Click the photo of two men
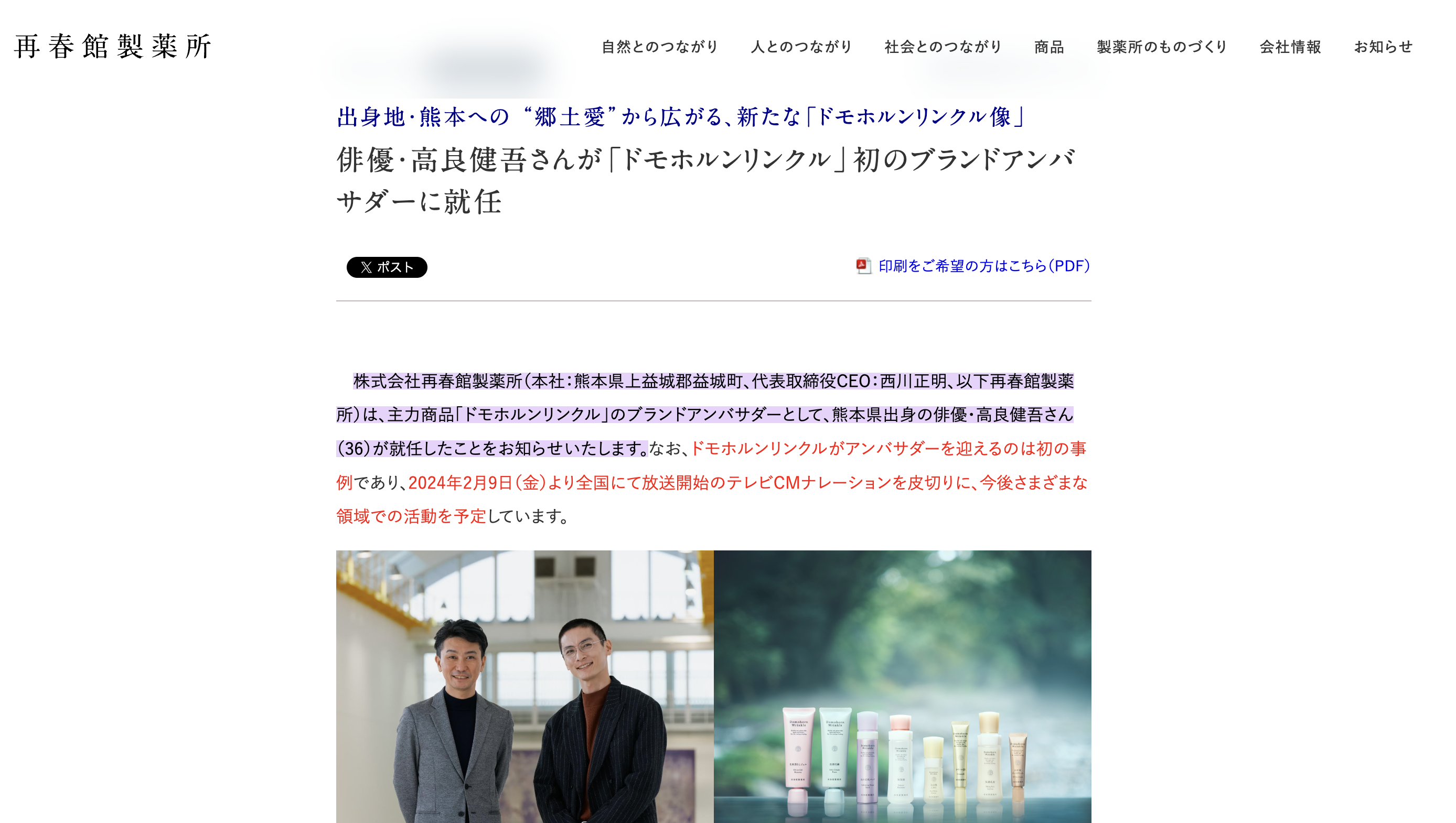 [x=524, y=686]
